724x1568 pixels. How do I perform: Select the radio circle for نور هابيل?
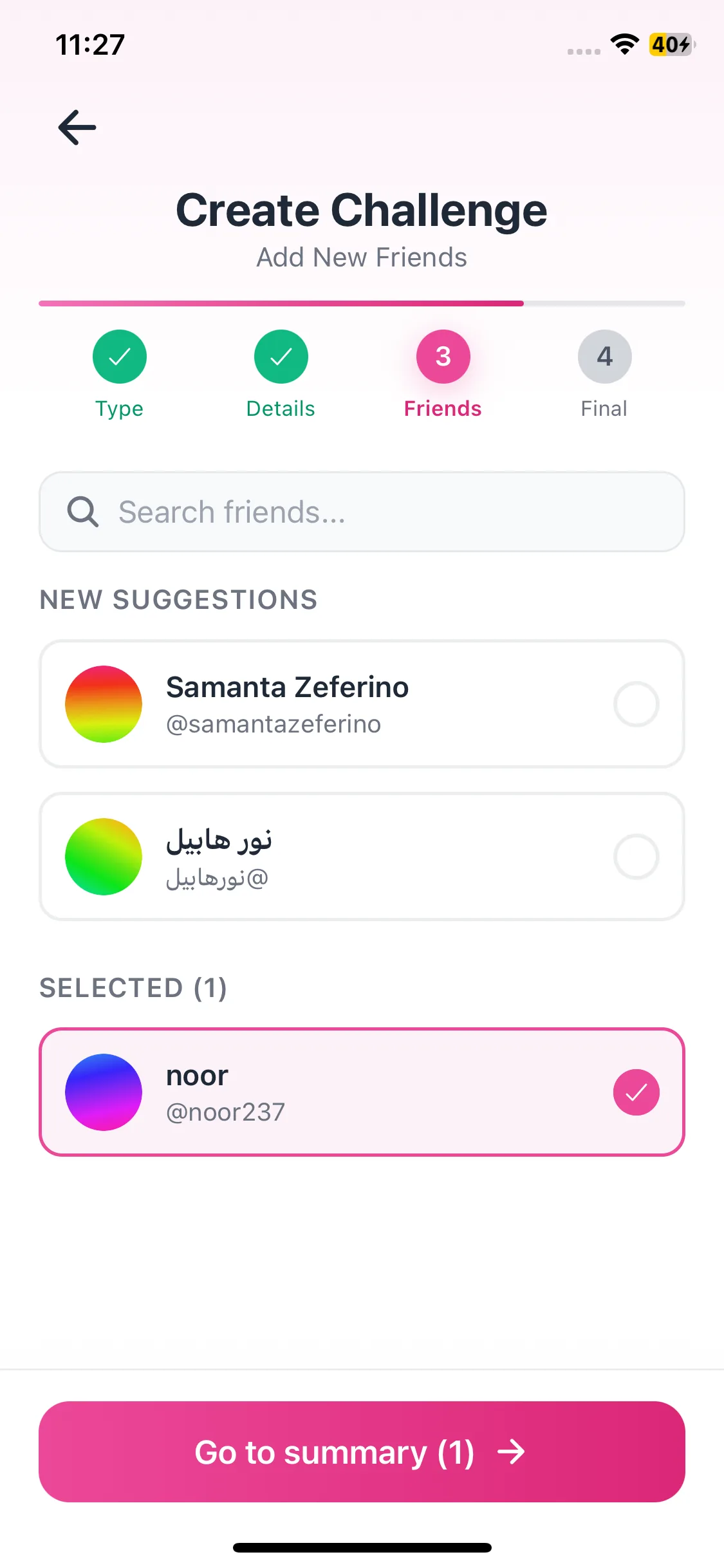point(636,857)
